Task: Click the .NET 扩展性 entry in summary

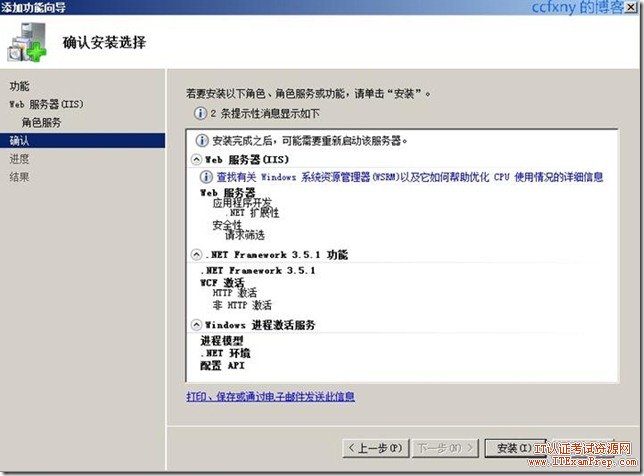Action: (255, 213)
